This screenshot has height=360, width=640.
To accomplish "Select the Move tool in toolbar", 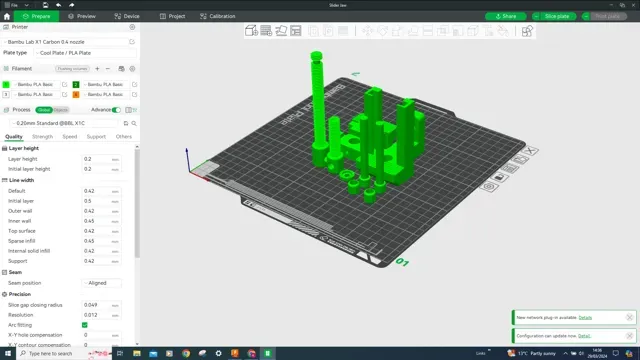I will (367, 31).
